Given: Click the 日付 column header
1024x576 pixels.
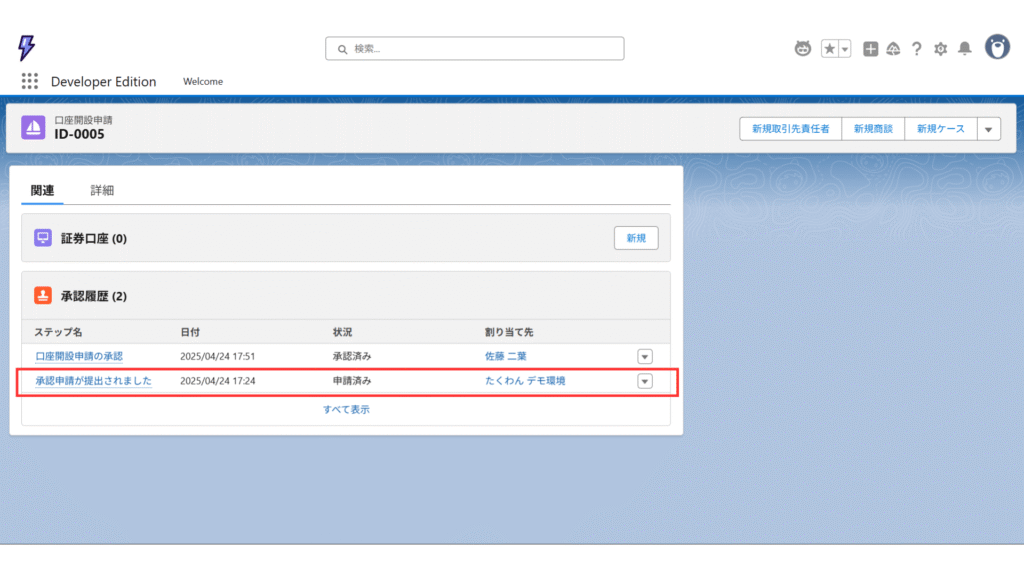Looking at the screenshot, I should (x=190, y=332).
